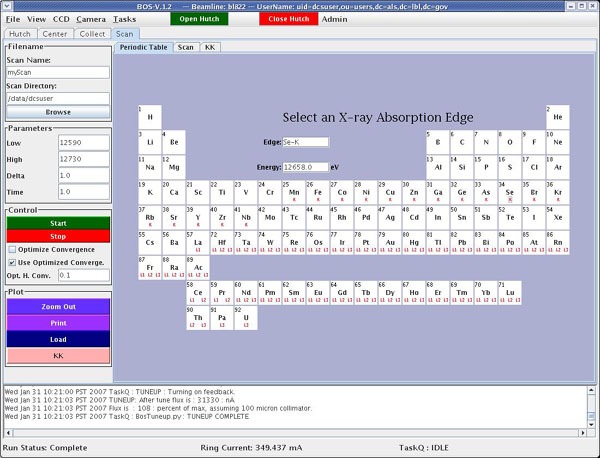The height and width of the screenshot is (458, 600).
Task: Select the Selenium (Se) element cell
Action: [509, 192]
